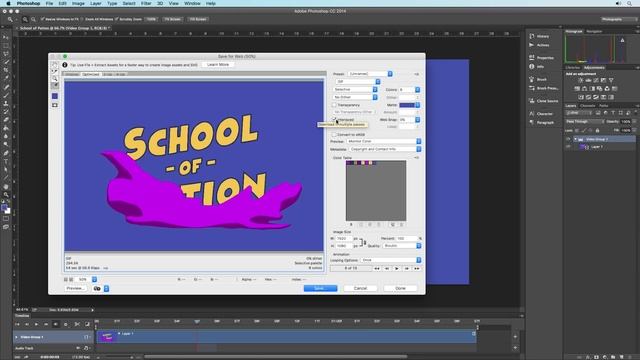Select the Hand tool in Save for Web
Viewport: 640px width, 360px height.
click(55, 64)
